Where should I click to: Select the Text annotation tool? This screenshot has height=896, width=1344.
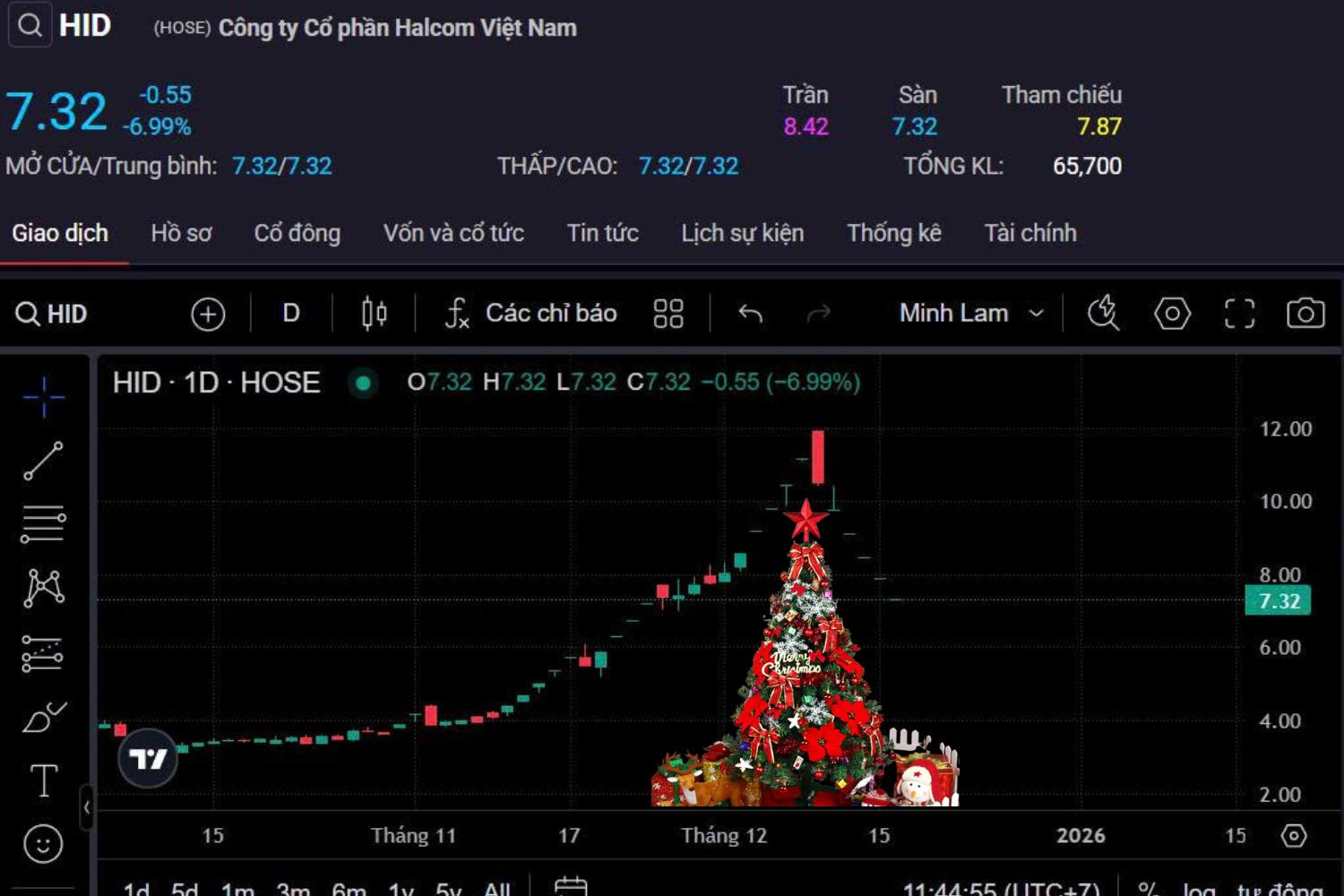point(43,780)
